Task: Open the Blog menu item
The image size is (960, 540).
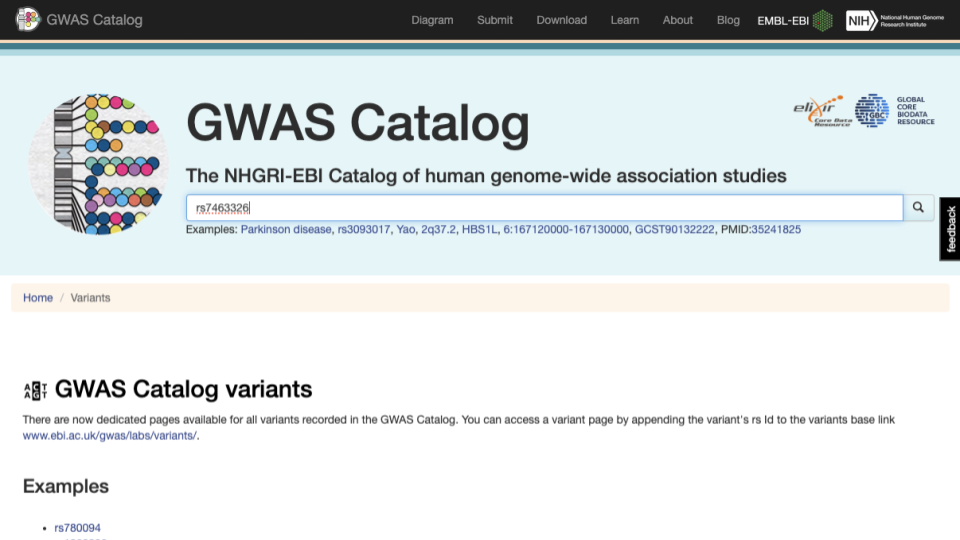Action: (x=728, y=20)
